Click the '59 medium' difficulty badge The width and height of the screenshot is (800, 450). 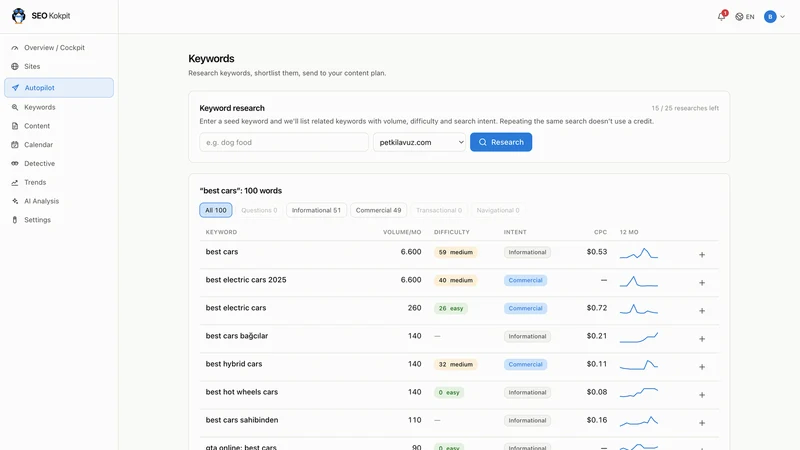coord(456,252)
